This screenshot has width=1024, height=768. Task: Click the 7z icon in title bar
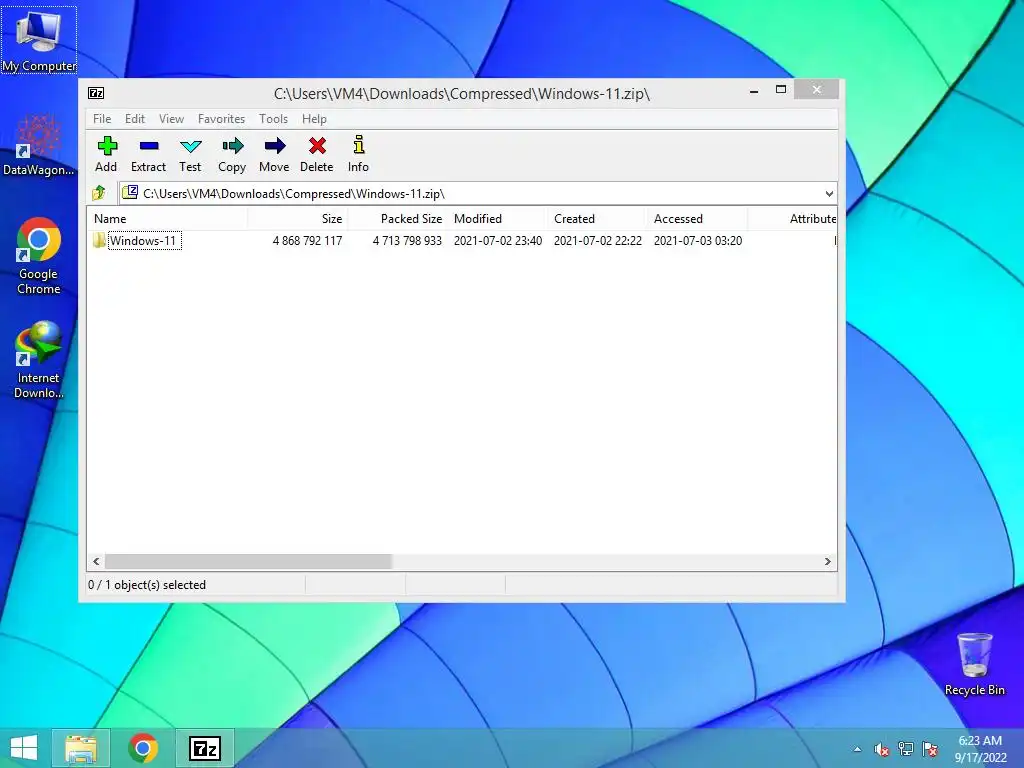pyautogui.click(x=96, y=93)
